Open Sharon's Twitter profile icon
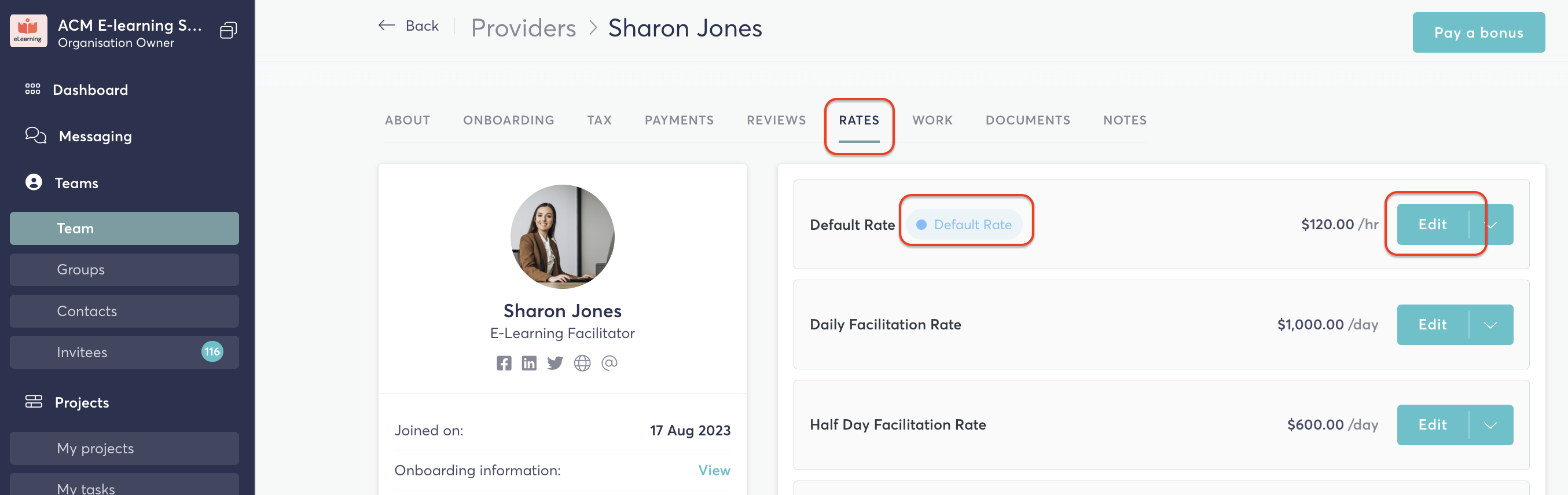The width and height of the screenshot is (1568, 495). pyautogui.click(x=555, y=364)
